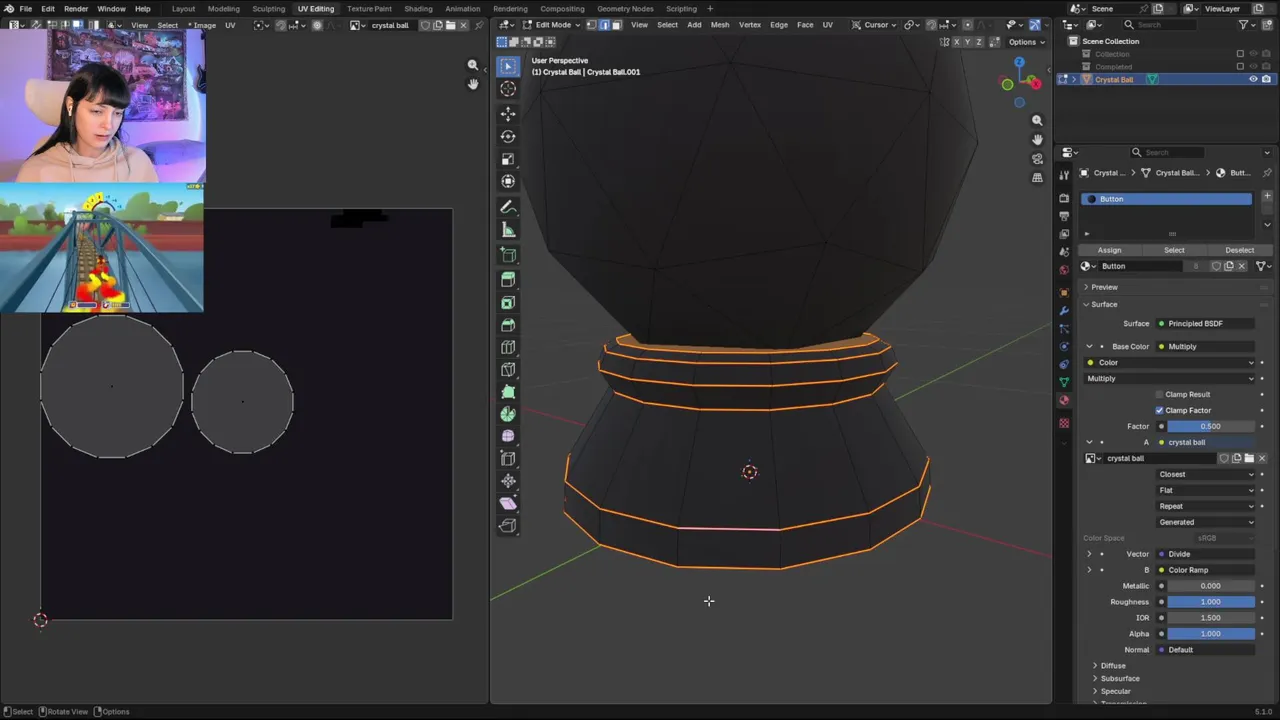Select the Scale tool in viewport toolbar

click(508, 159)
